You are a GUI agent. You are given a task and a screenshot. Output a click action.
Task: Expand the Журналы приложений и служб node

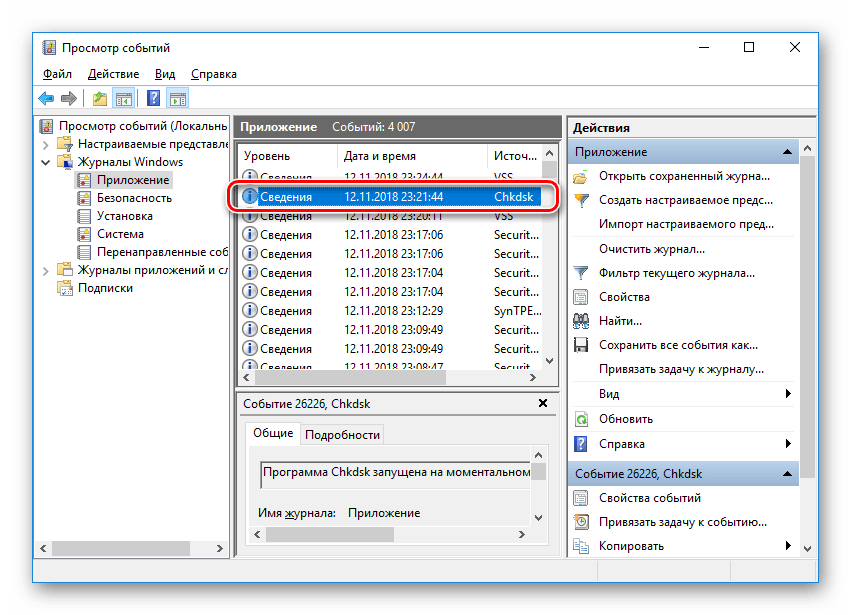click(45, 270)
